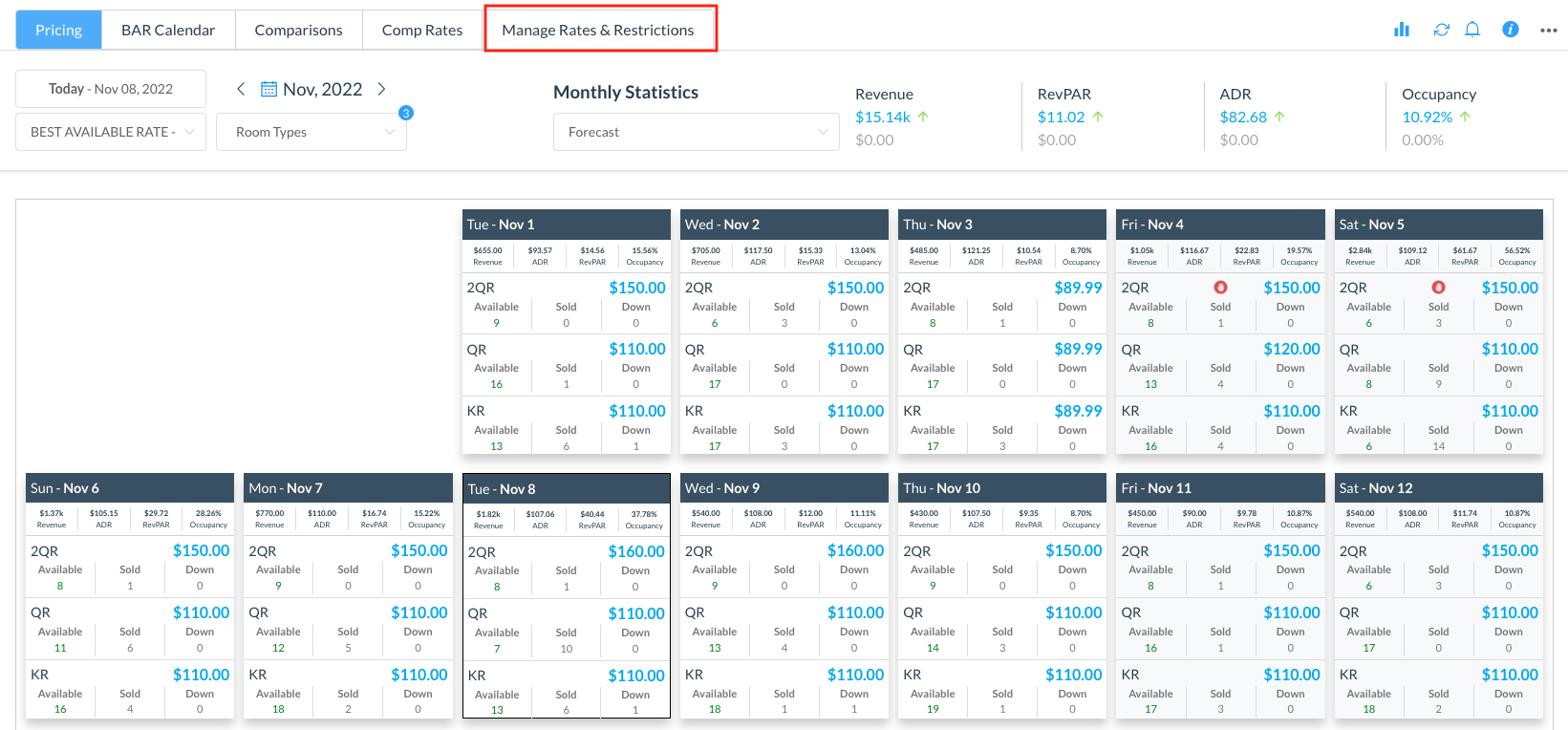The height and width of the screenshot is (730, 1568).
Task: Click the calendar icon beside Nov, 2022
Action: coord(269,89)
